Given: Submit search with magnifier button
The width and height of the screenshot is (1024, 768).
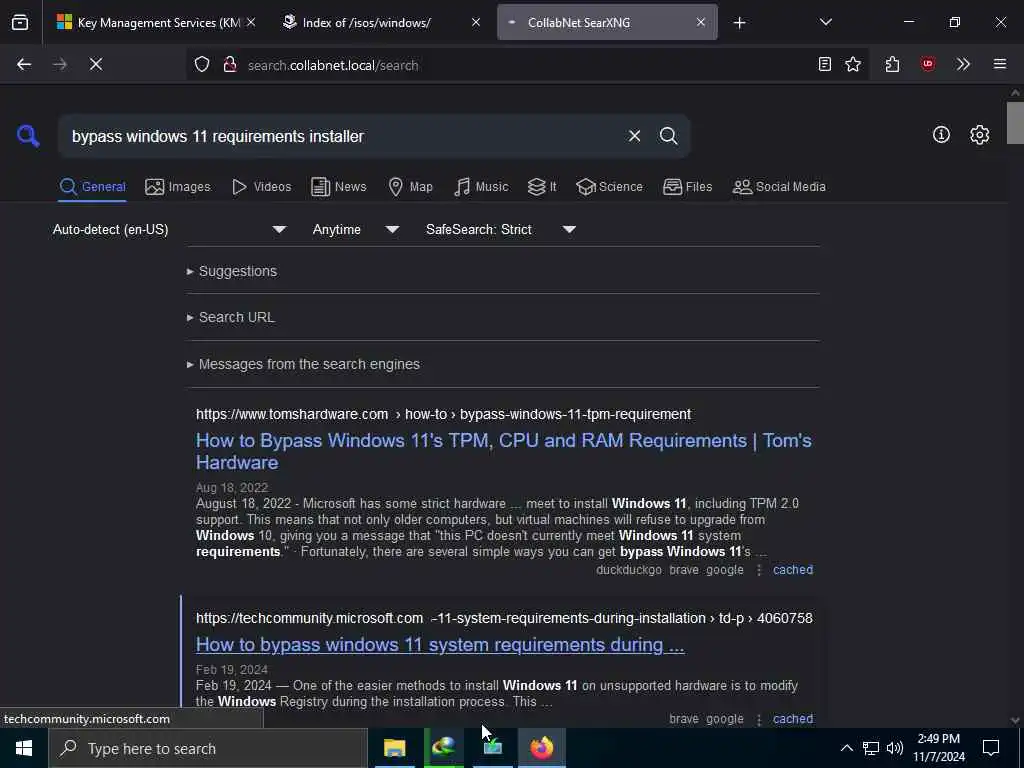Looking at the screenshot, I should tap(668, 136).
